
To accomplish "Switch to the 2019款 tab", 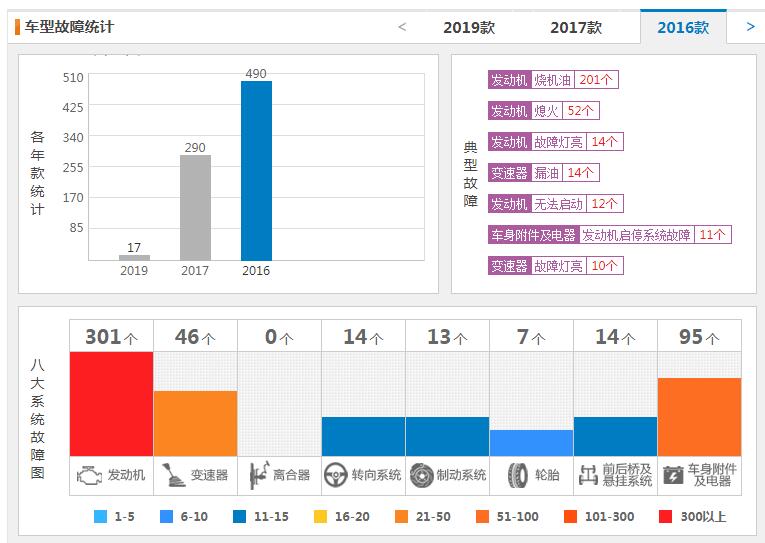I will (x=469, y=27).
